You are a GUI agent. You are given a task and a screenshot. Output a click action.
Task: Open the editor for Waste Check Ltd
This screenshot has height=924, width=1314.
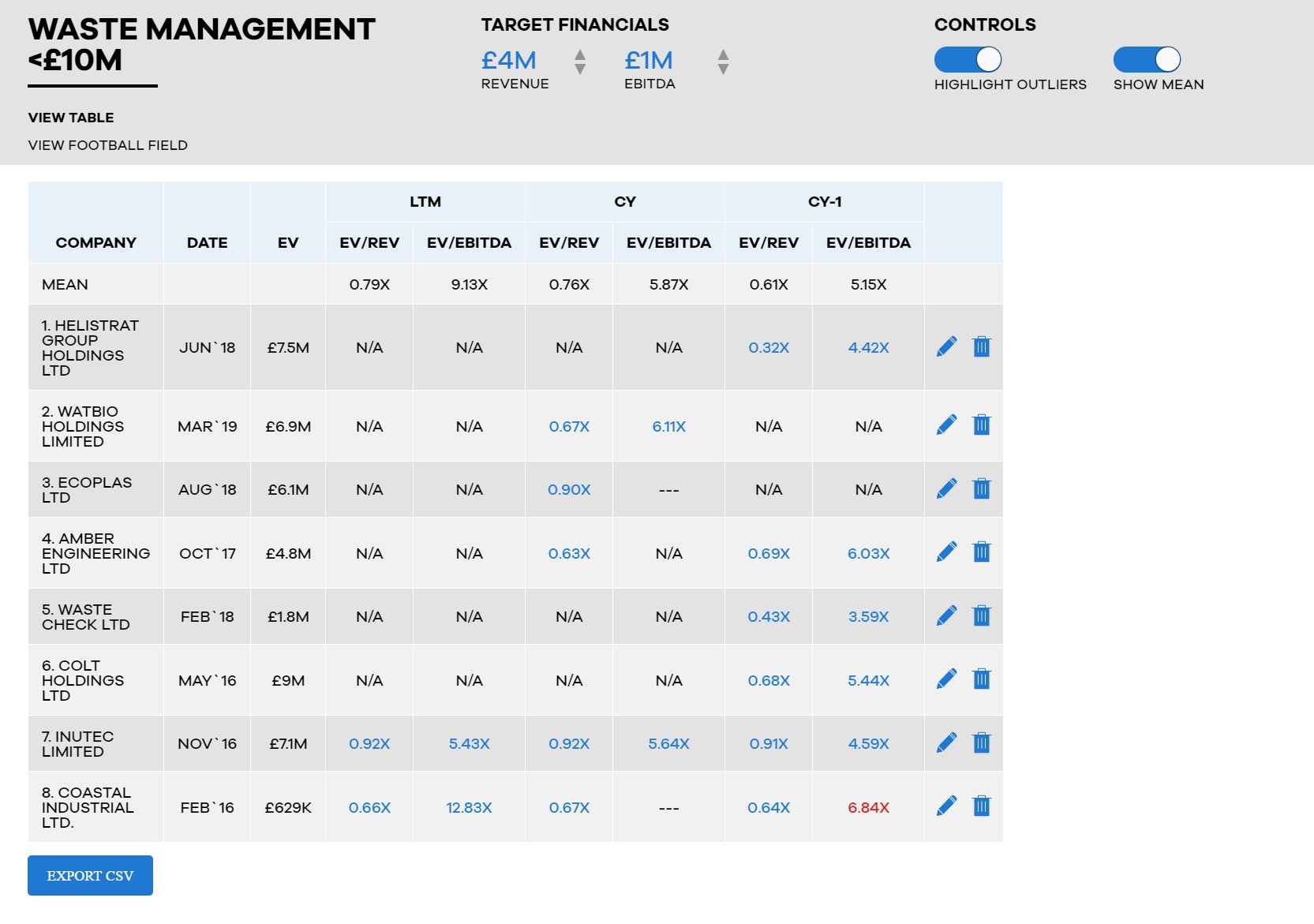[x=946, y=615]
